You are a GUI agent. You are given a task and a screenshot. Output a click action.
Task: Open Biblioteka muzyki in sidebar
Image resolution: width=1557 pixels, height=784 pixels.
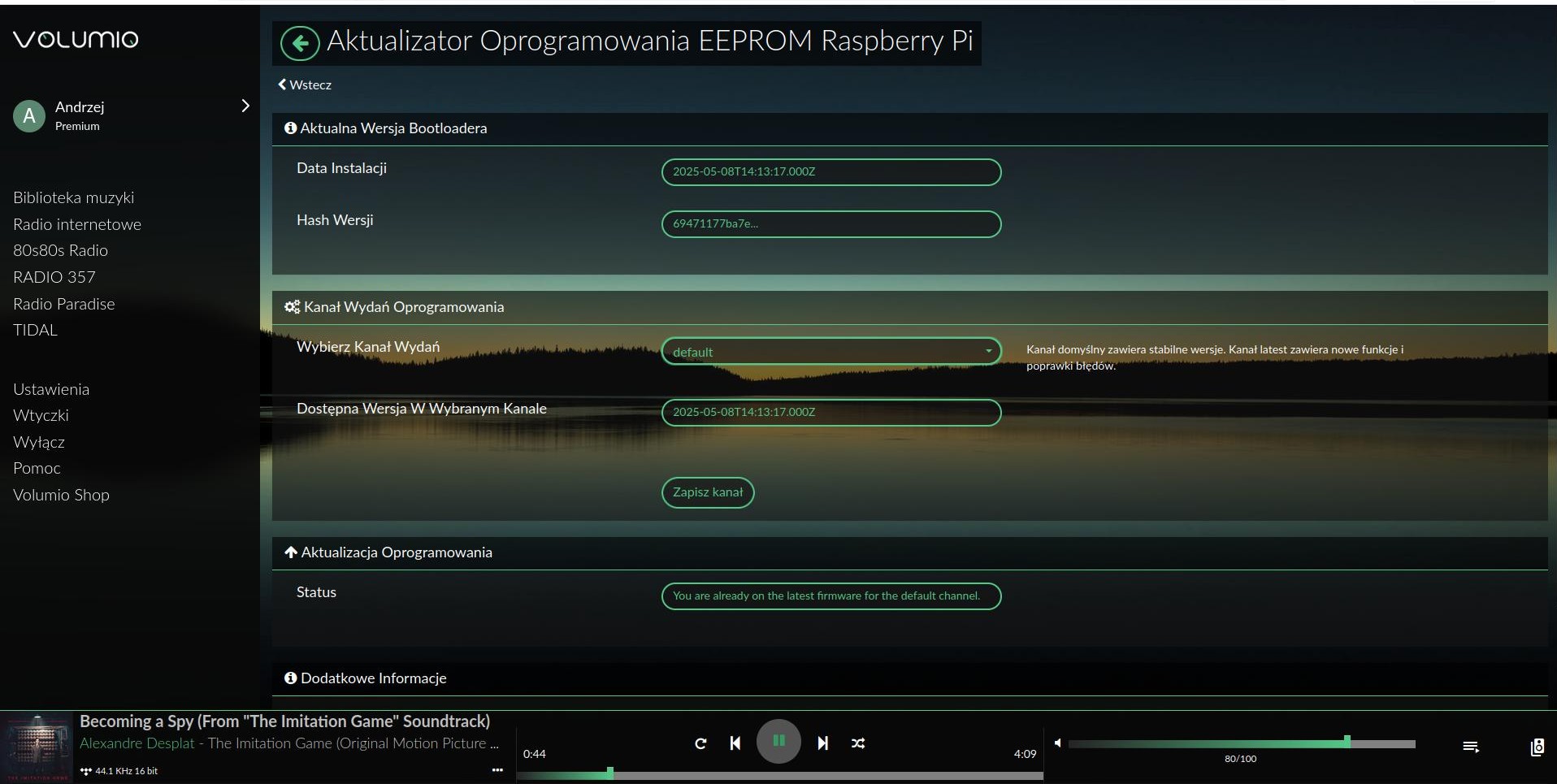tap(73, 197)
